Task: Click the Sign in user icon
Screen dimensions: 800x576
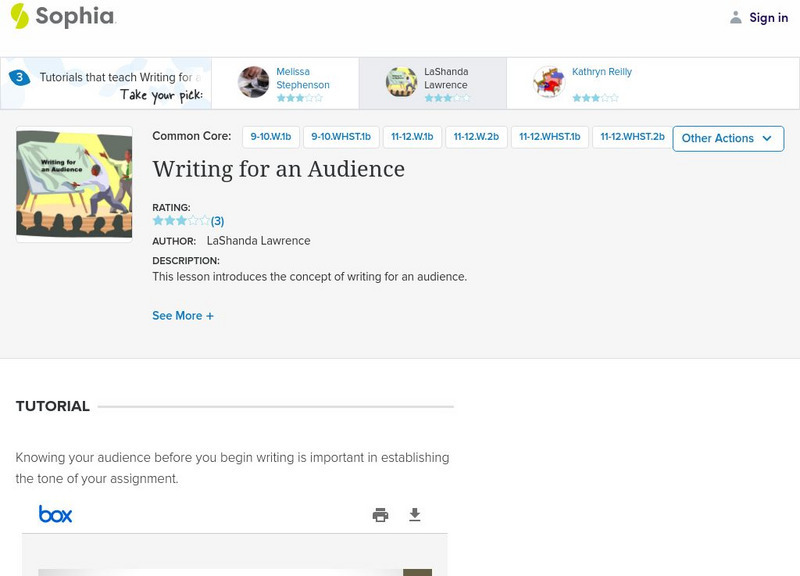Action: pos(736,17)
